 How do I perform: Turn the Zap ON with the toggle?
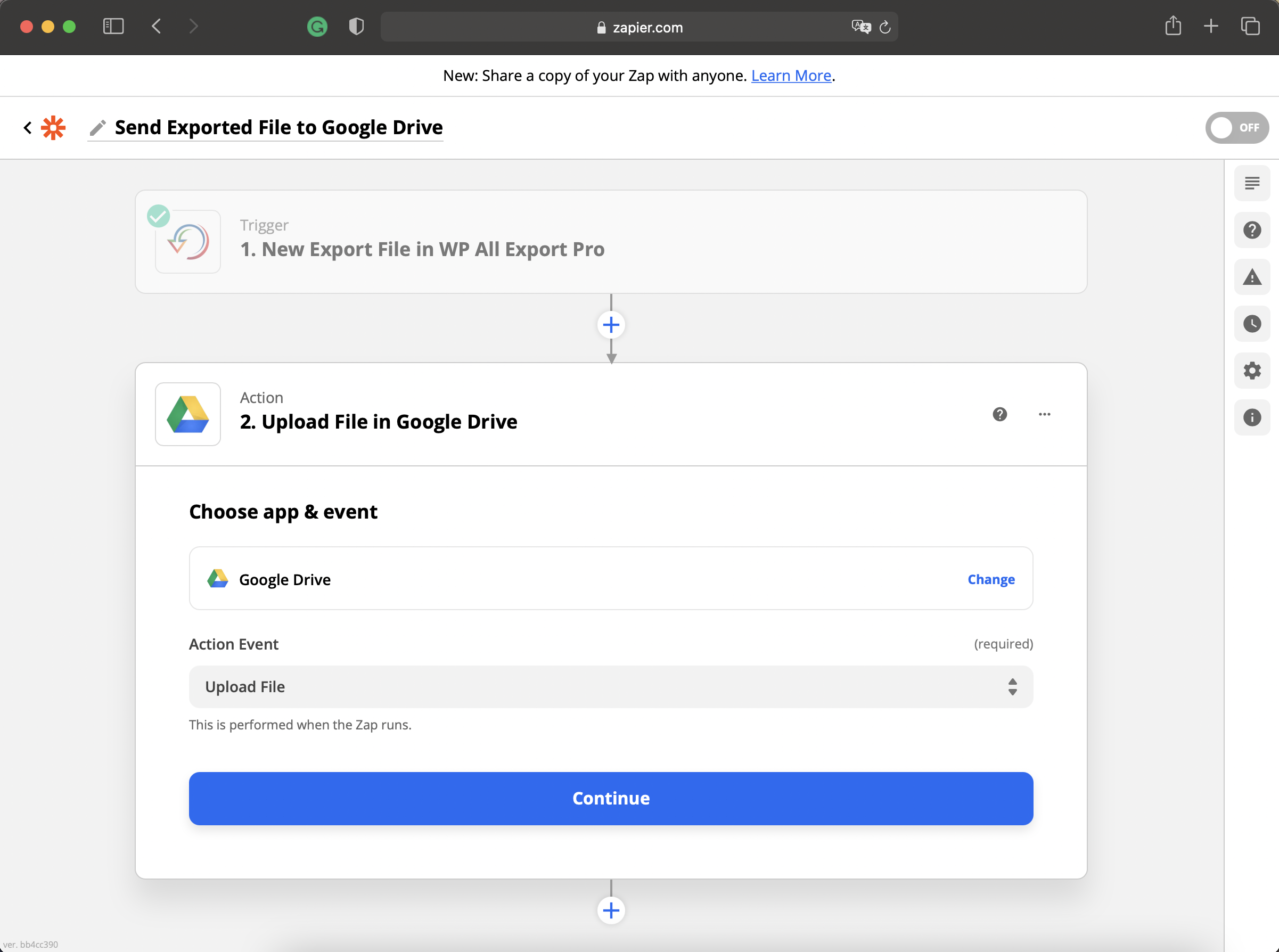coord(1236,127)
